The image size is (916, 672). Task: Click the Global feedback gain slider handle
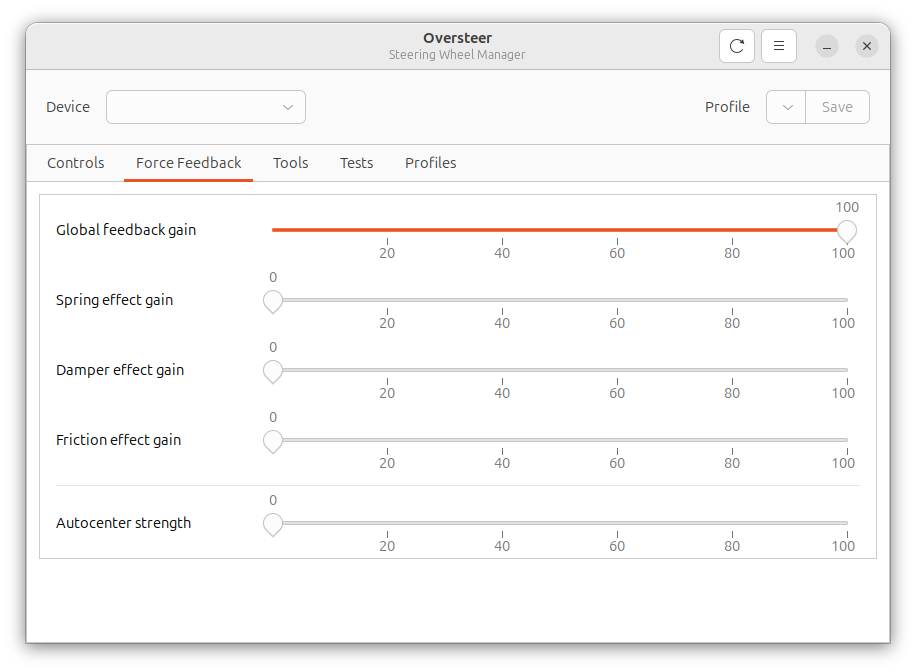[x=846, y=231]
